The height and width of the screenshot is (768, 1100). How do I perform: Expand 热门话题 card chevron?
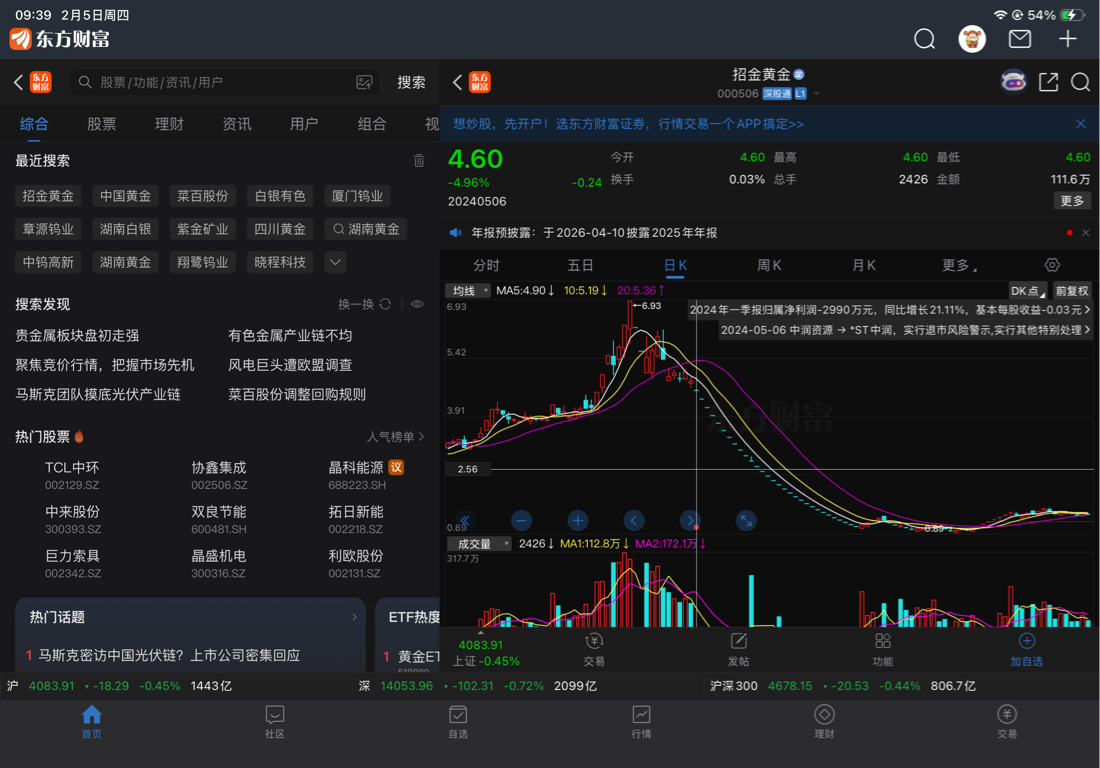tap(354, 617)
